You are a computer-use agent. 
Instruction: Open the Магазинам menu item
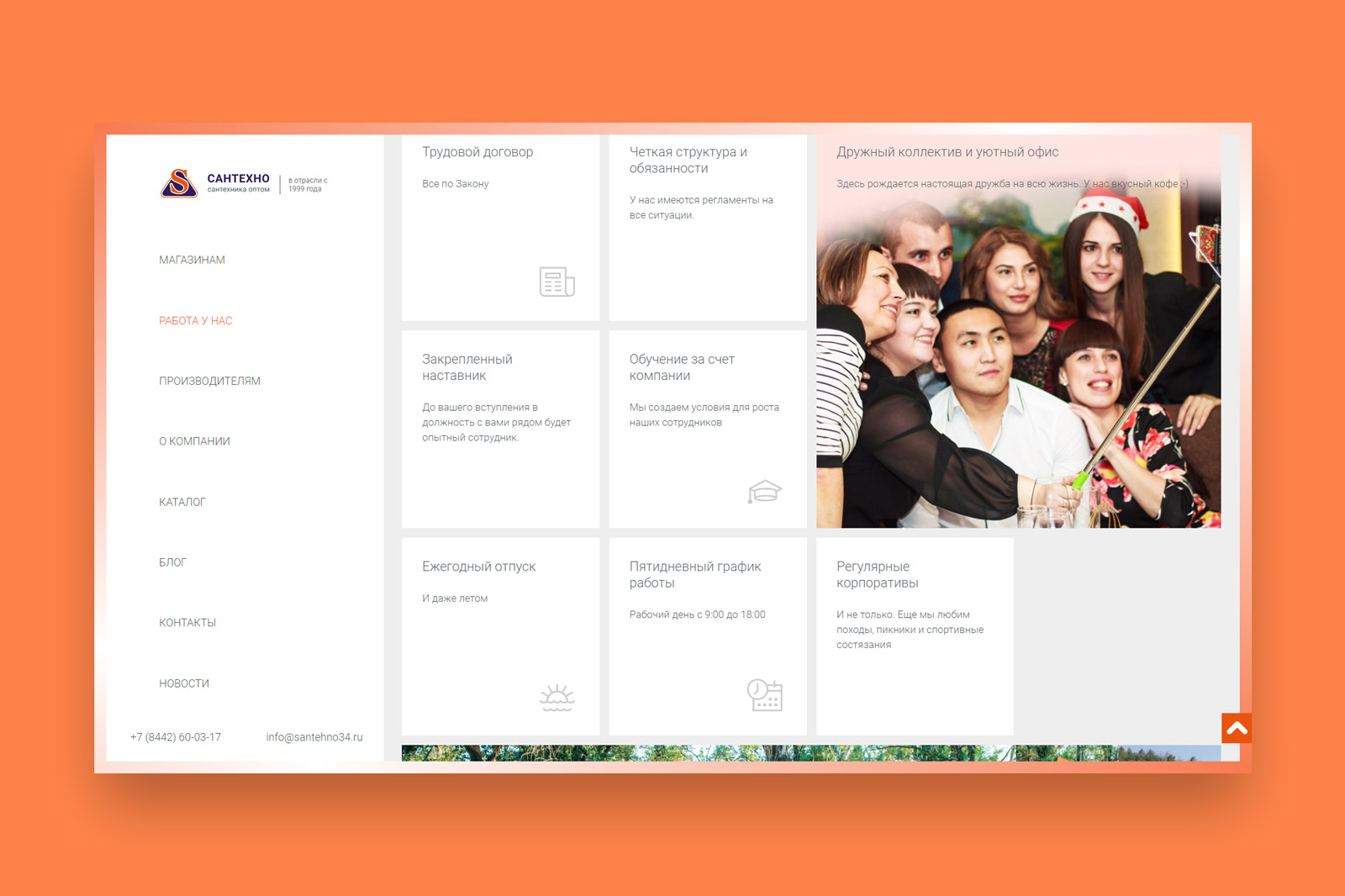192,260
